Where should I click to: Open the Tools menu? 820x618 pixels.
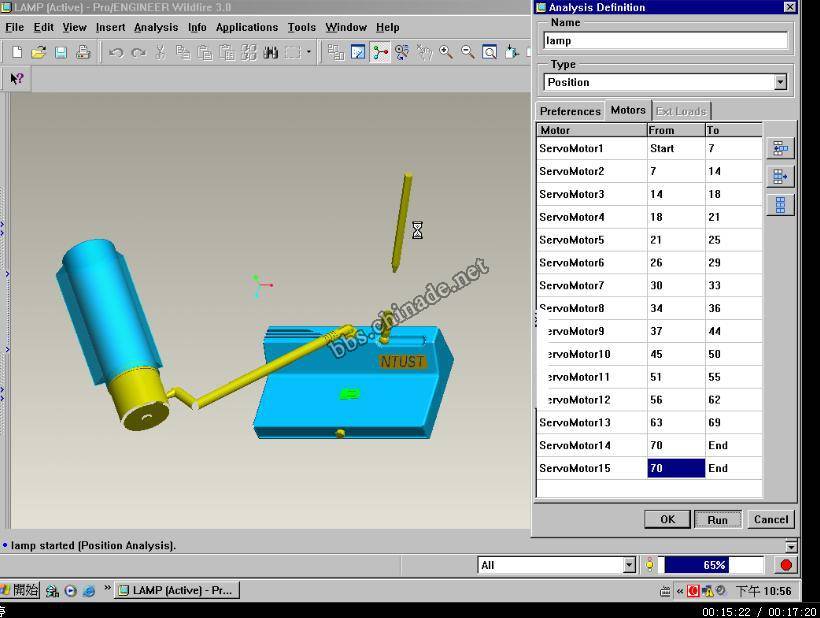tap(302, 27)
